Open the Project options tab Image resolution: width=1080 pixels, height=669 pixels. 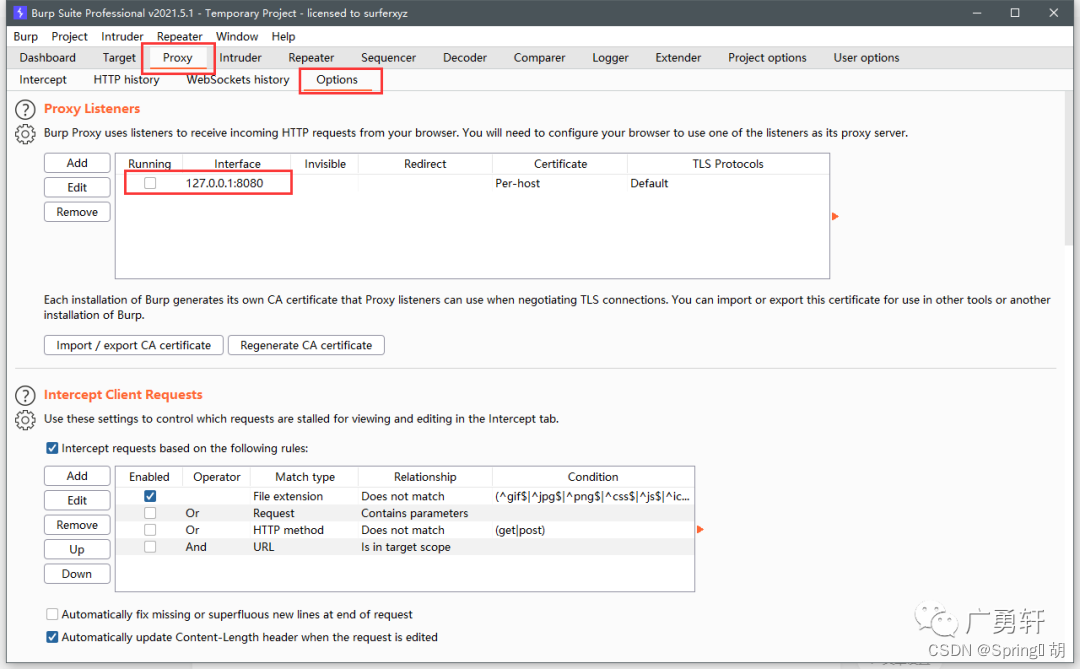(x=767, y=58)
